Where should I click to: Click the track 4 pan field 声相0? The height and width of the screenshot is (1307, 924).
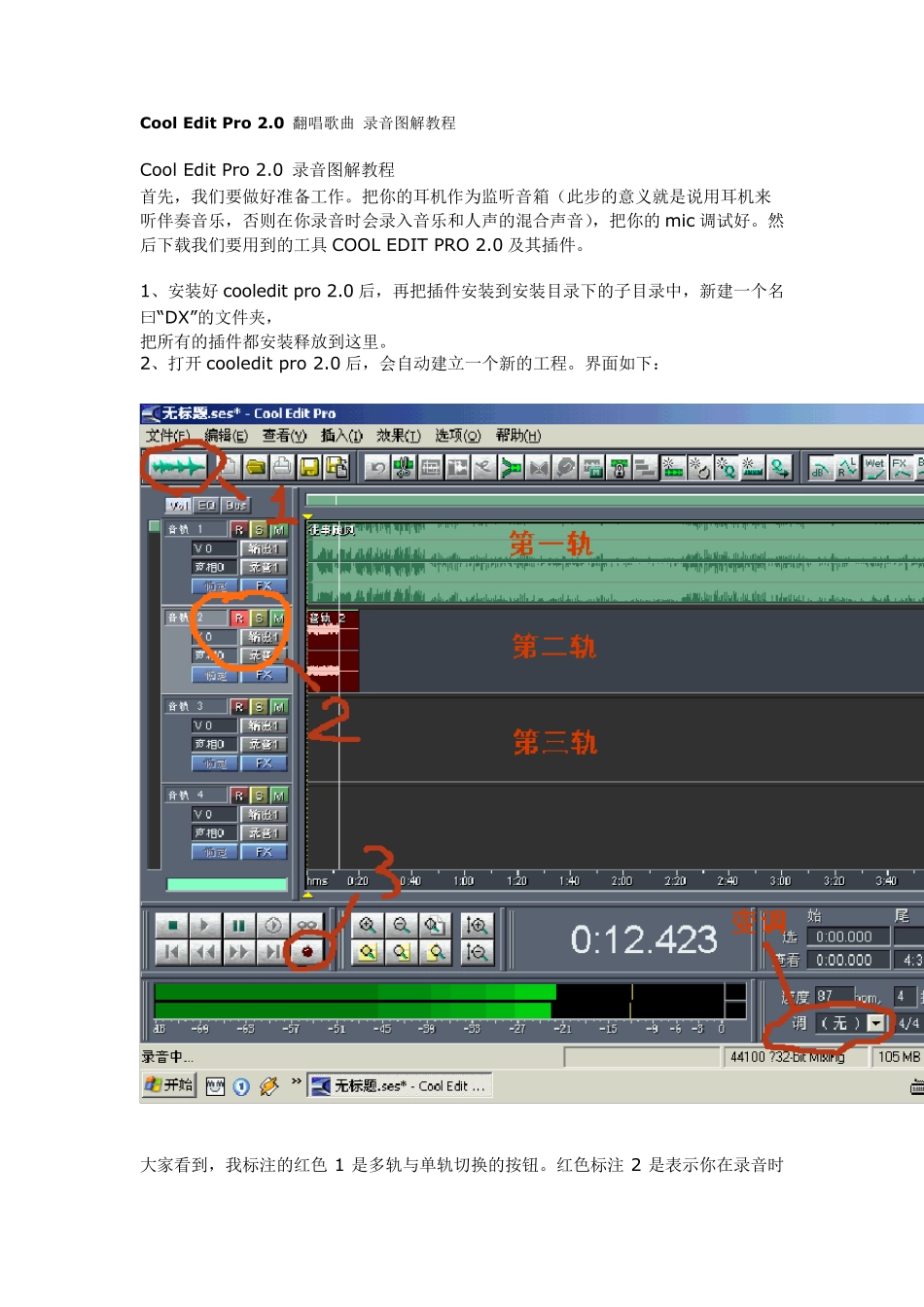click(215, 833)
